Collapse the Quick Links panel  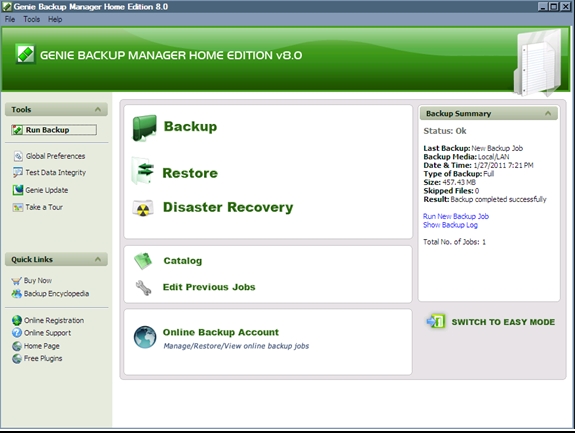[98, 259]
